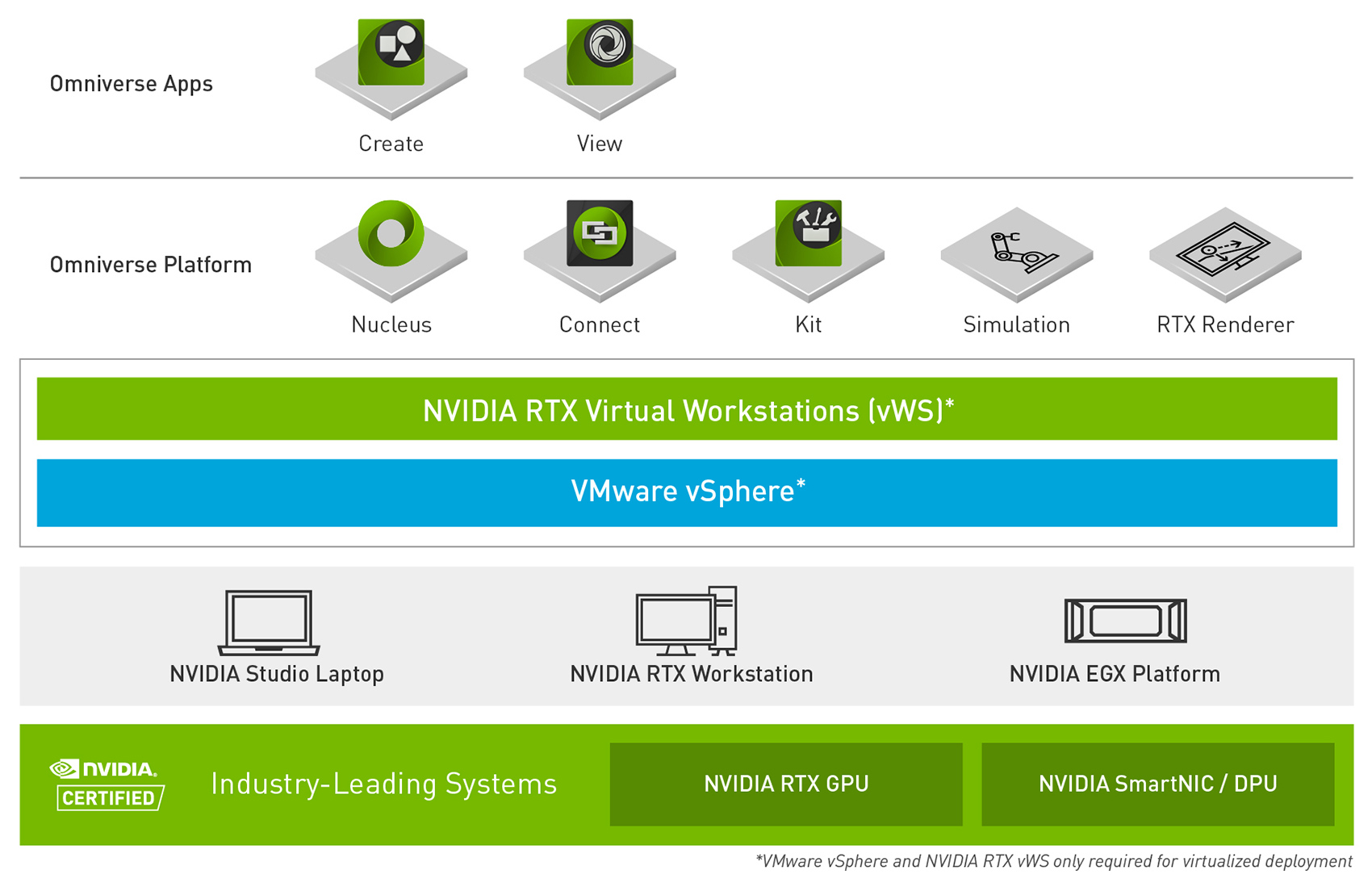Viewport: 1372px width, 891px height.
Task: Toggle the NVIDIA RTX GPU block
Action: click(x=785, y=782)
